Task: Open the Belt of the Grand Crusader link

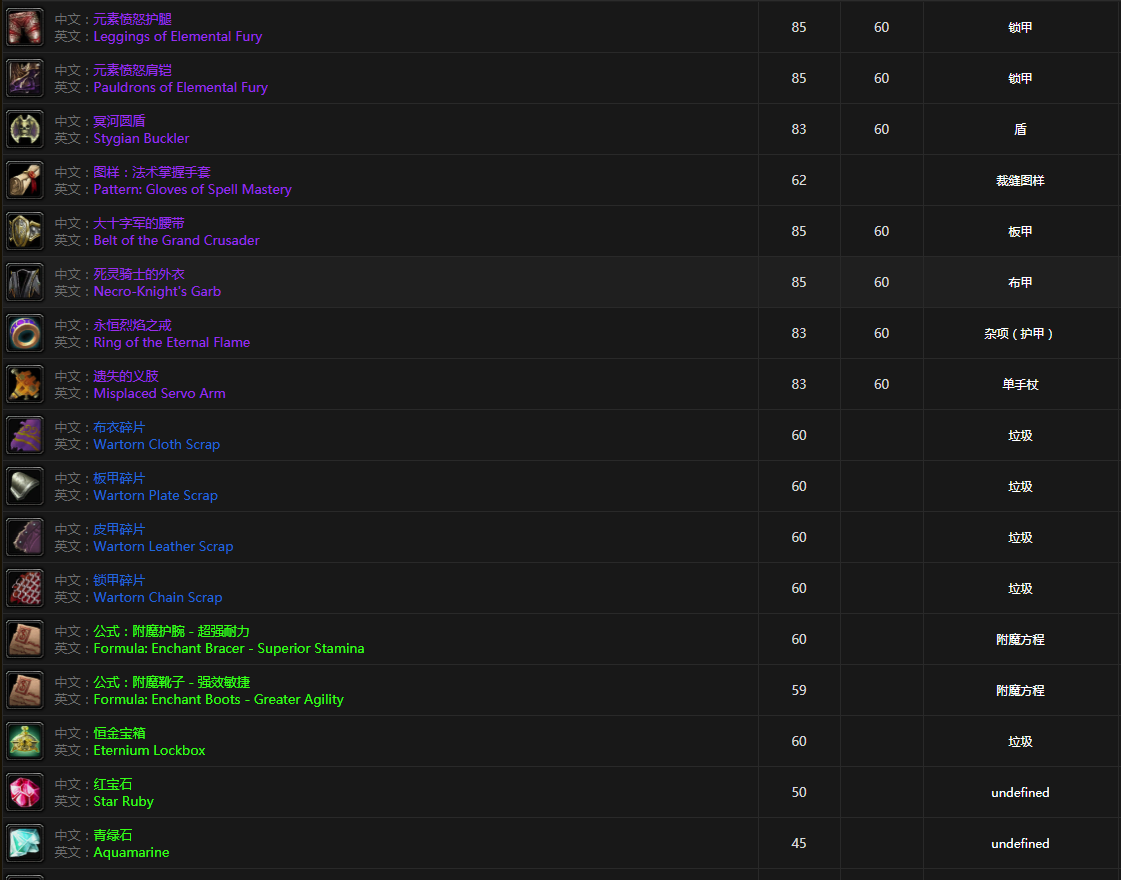Action: point(177,240)
